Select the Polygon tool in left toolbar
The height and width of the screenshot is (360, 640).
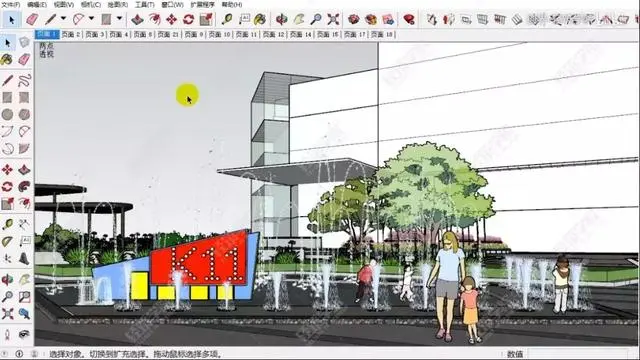[24, 114]
